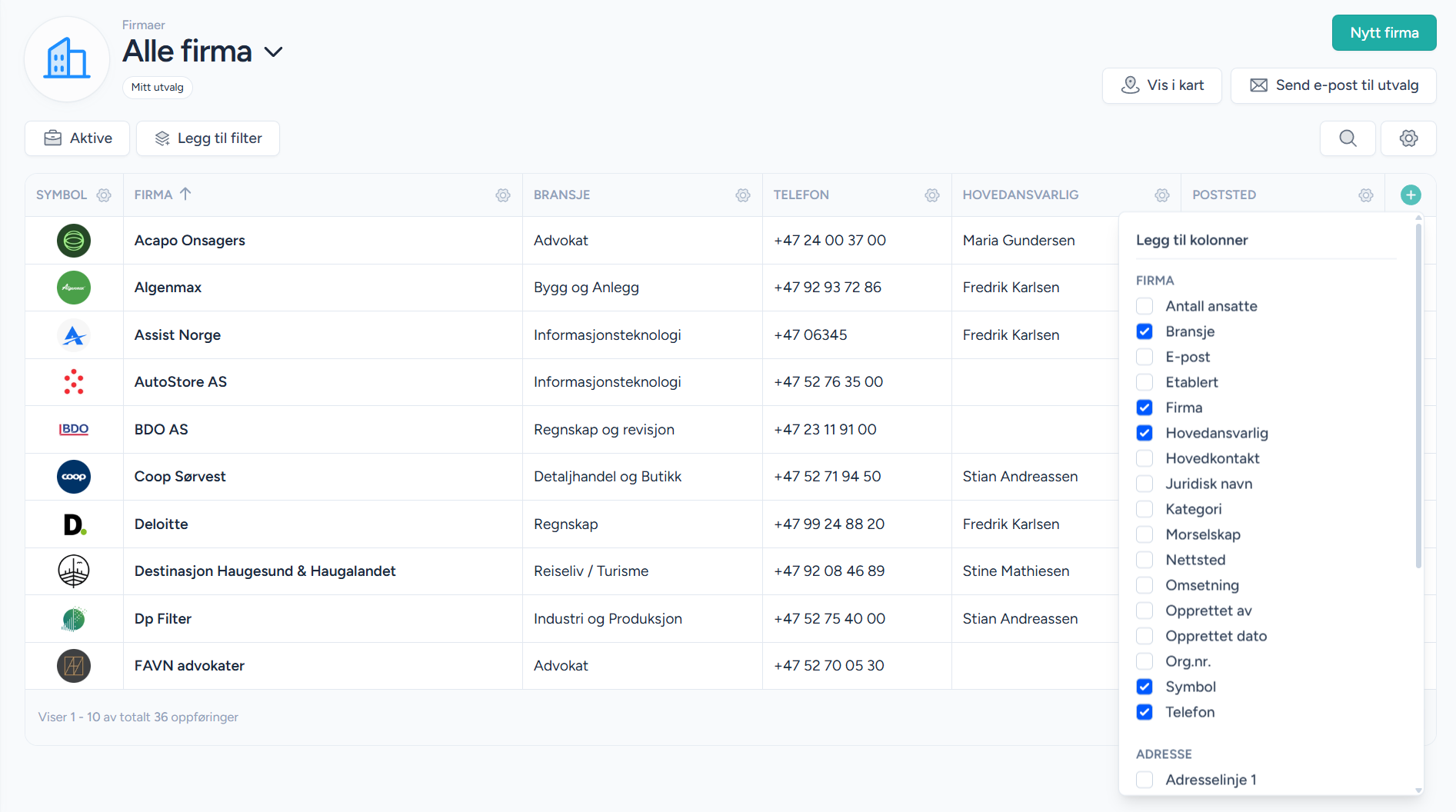Open the Deloitte company row
1456x812 pixels.
point(162,524)
